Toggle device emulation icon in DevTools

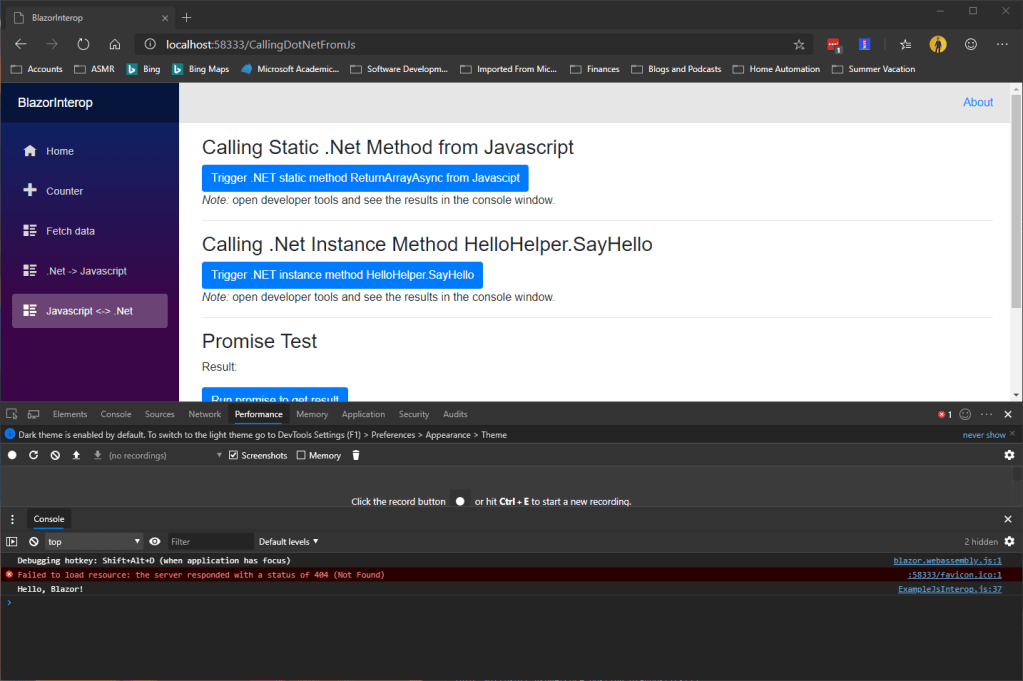point(33,414)
